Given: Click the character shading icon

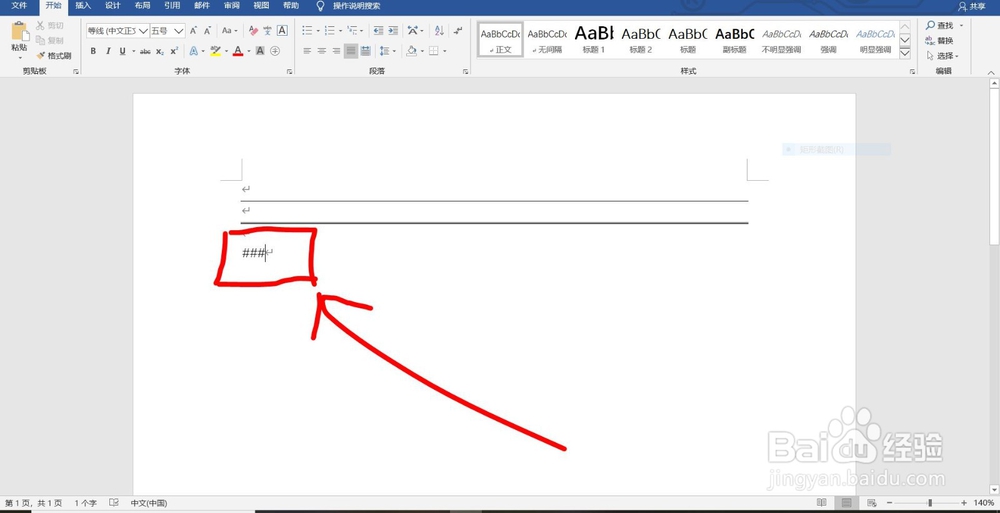Looking at the screenshot, I should click(260, 51).
